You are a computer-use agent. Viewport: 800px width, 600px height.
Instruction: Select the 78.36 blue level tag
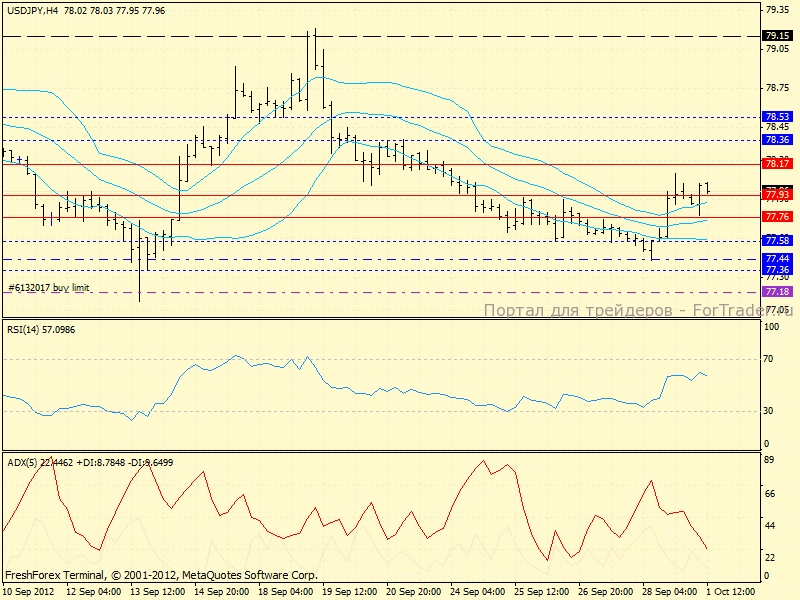coord(777,141)
